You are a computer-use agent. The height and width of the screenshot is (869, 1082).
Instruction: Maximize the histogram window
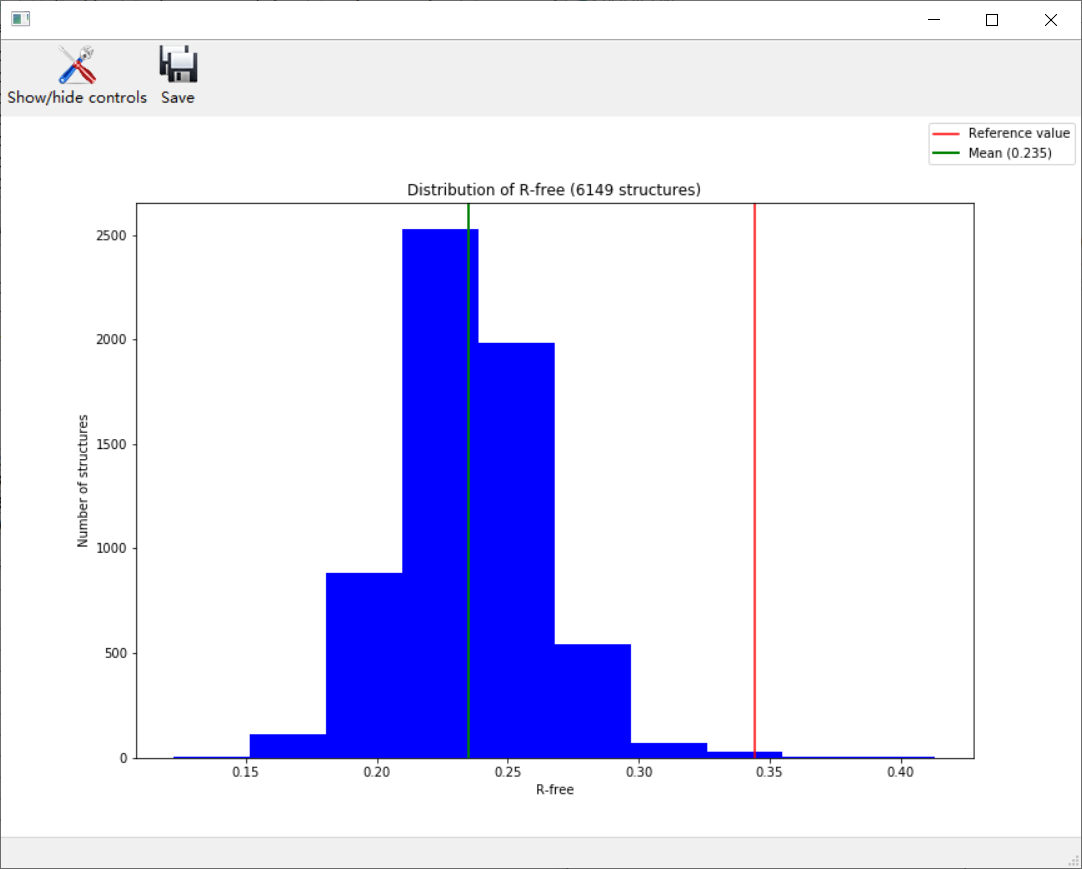coord(992,20)
